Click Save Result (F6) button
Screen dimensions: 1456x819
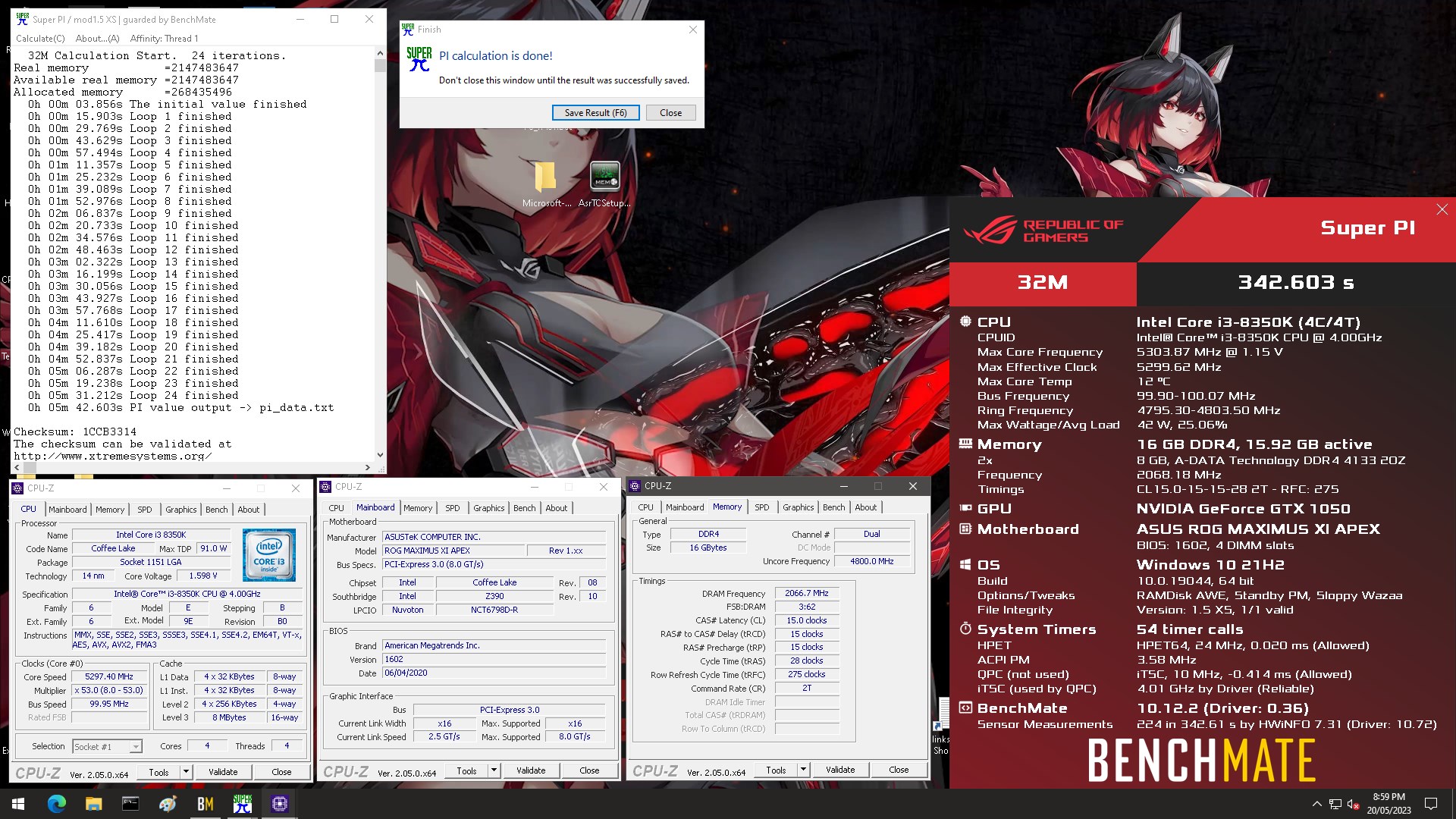point(595,112)
